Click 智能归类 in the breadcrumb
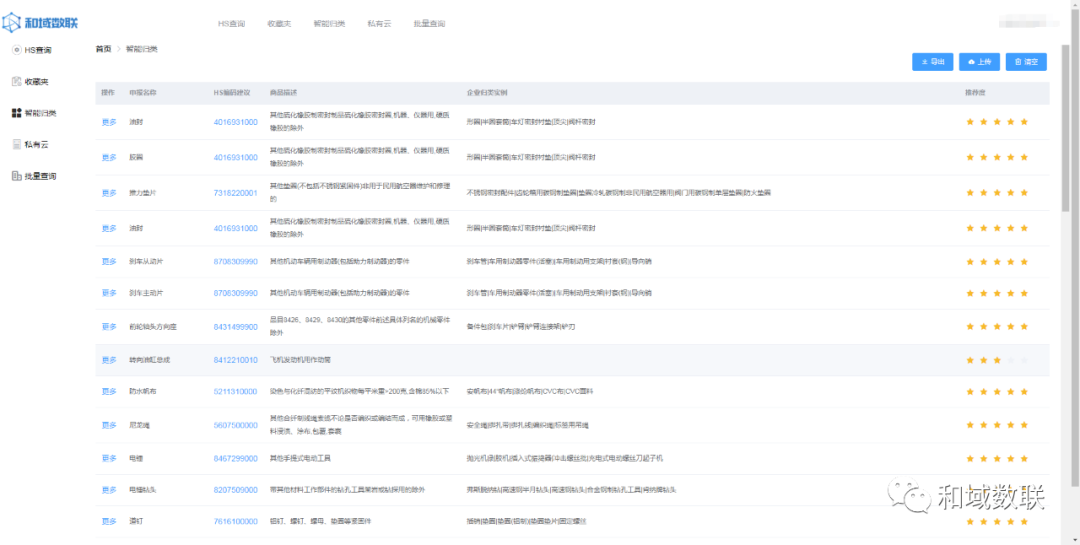The height and width of the screenshot is (545, 1080). pyautogui.click(x=141, y=49)
